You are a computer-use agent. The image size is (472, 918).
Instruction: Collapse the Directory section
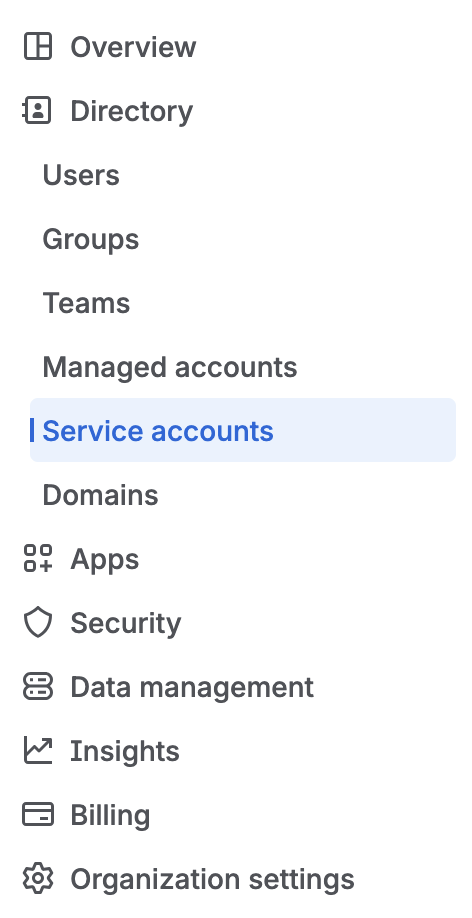(x=131, y=111)
